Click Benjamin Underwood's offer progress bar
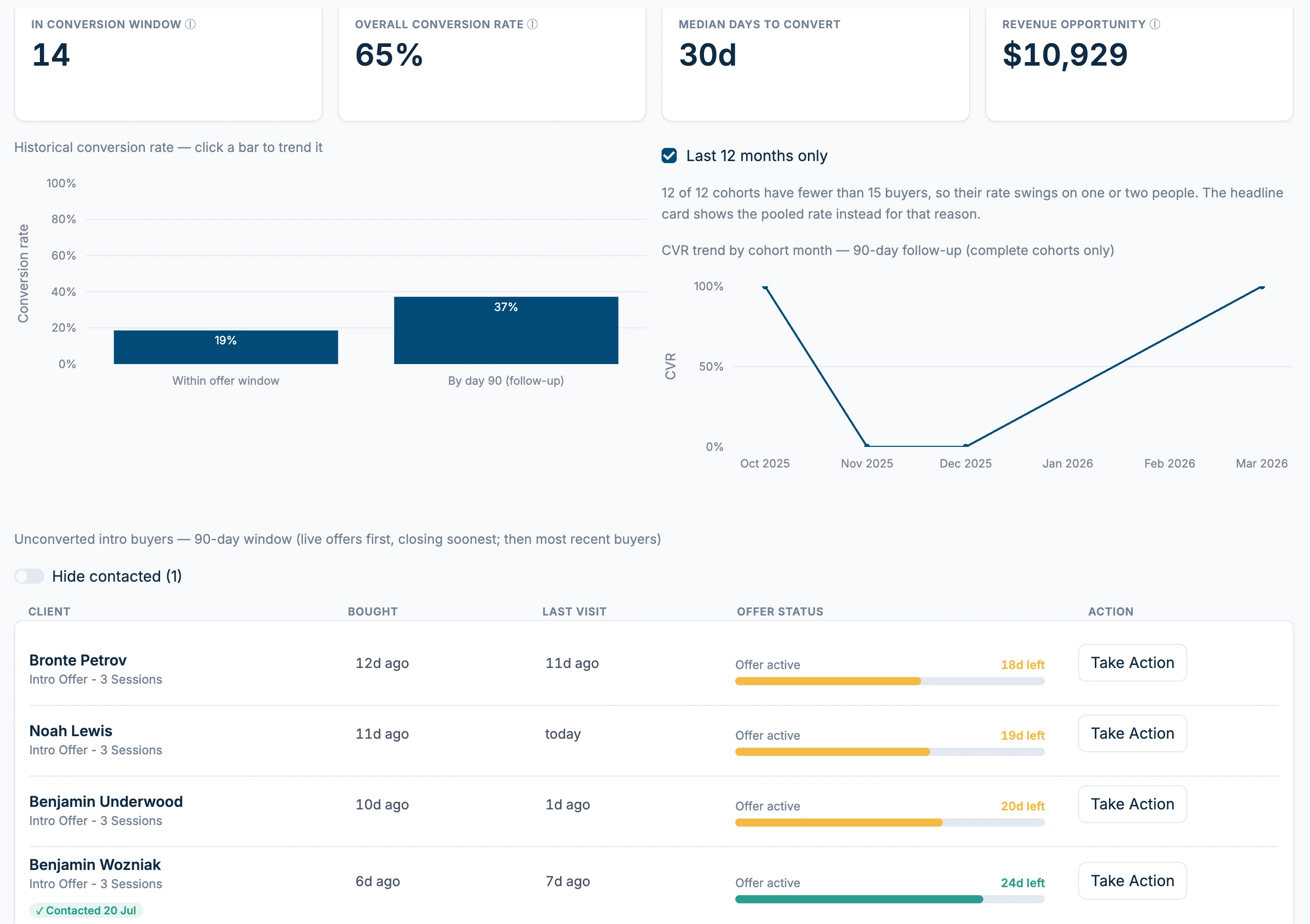 890,823
